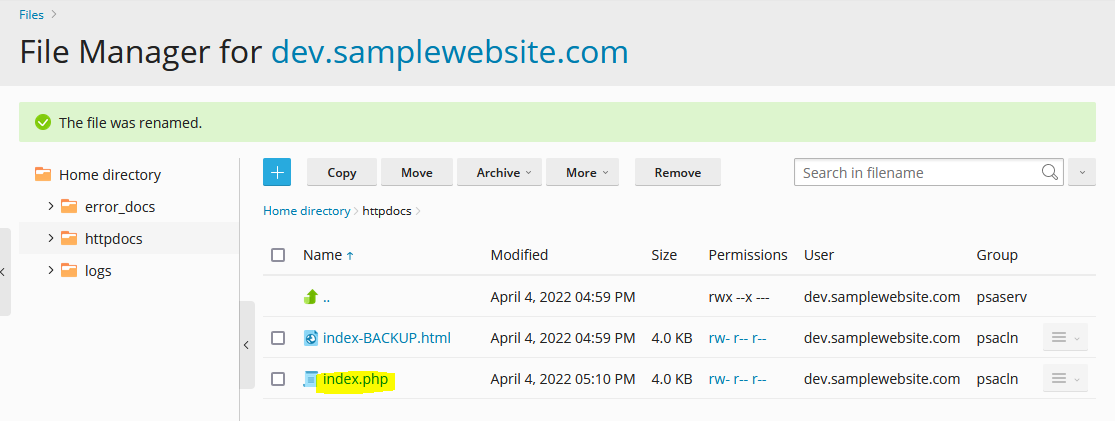Click the search magnifier icon
The height and width of the screenshot is (421, 1115).
click(1049, 172)
